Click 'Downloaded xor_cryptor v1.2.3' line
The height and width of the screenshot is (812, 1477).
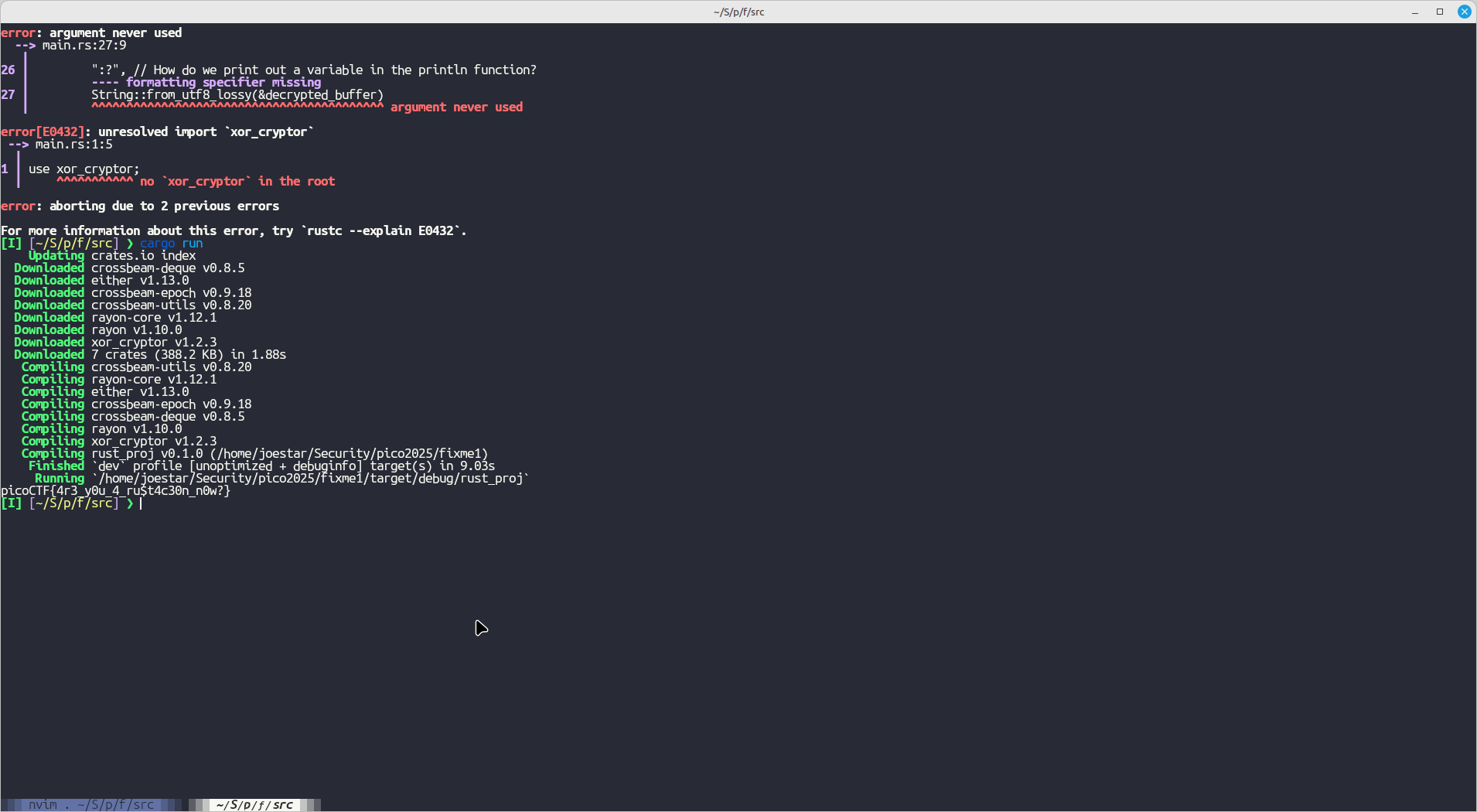coord(116,343)
